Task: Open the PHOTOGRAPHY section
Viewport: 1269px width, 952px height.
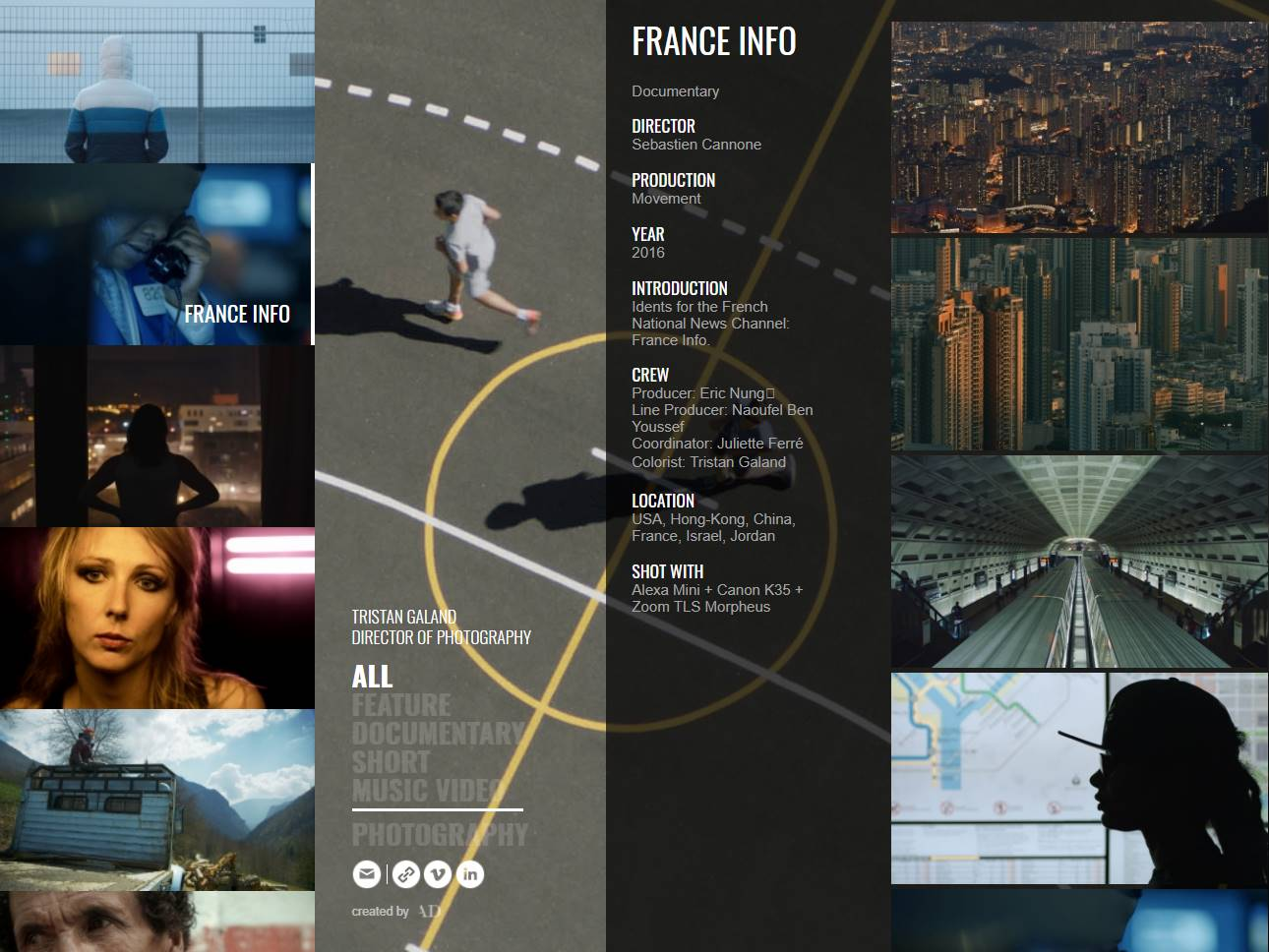Action: [440, 835]
